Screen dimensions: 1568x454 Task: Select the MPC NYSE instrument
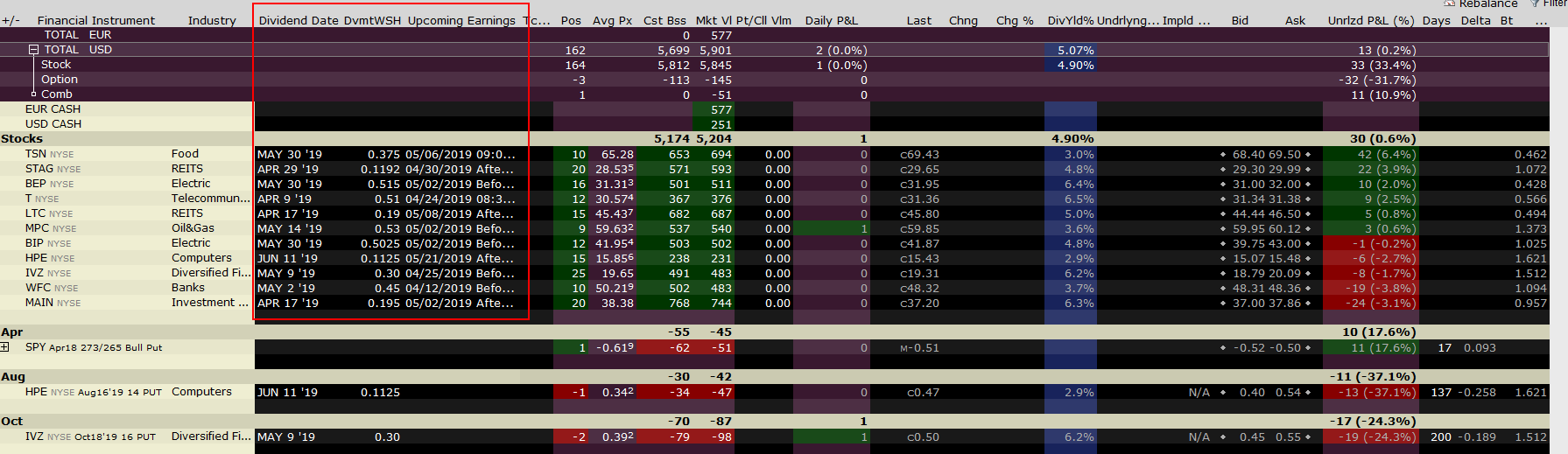point(51,228)
